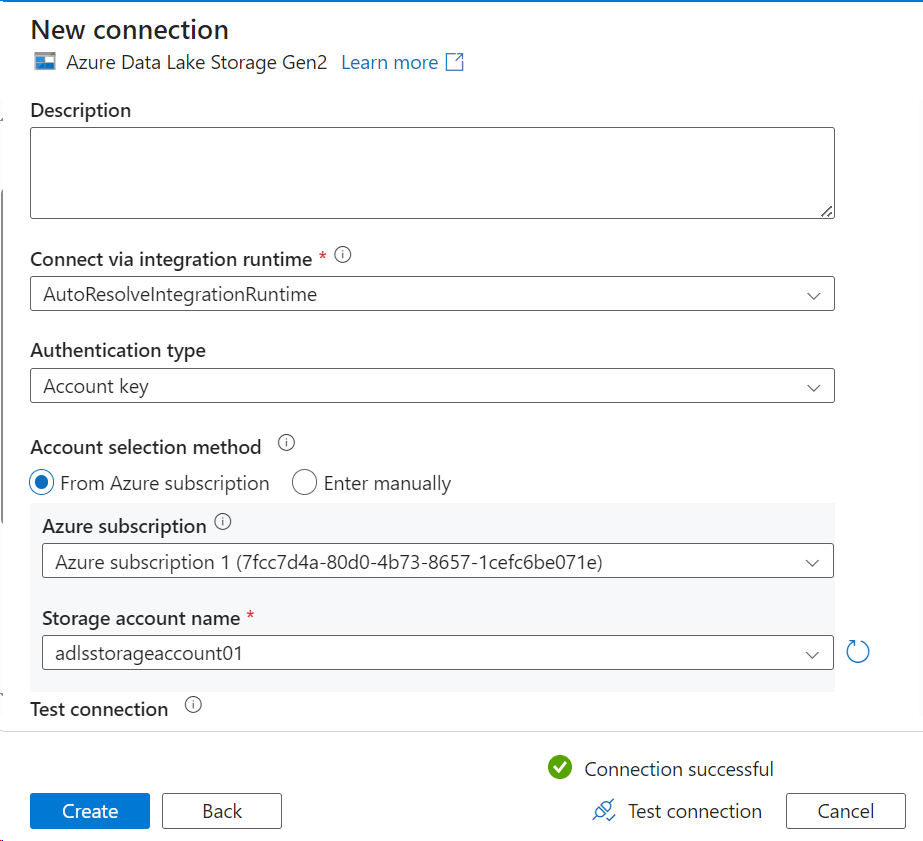Image resolution: width=923 pixels, height=841 pixels.
Task: Click info icon next to Test connection
Action: (191, 704)
